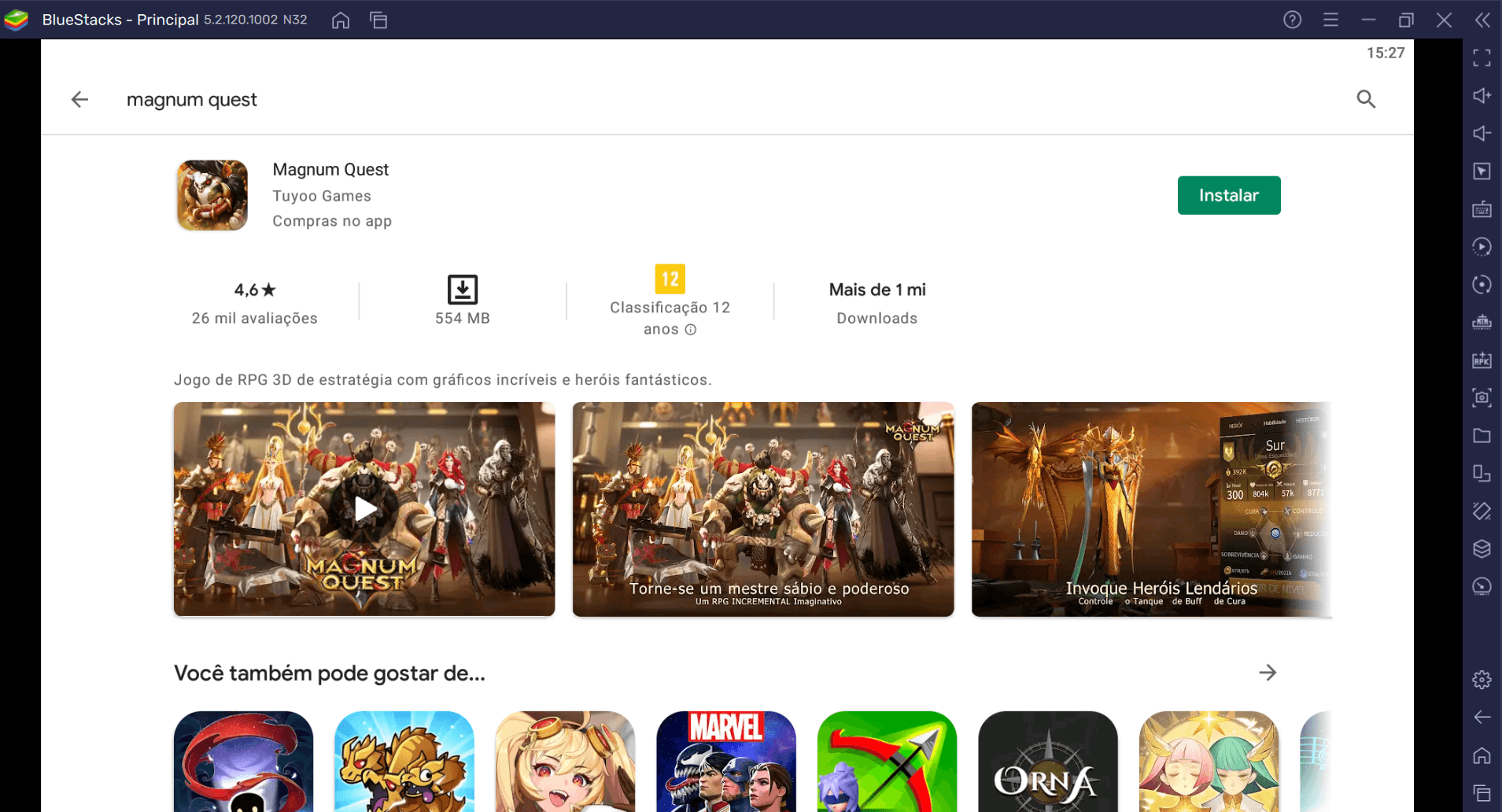Play the Magnum Quest trailer video
Screen dimensions: 1502x812
coord(364,509)
